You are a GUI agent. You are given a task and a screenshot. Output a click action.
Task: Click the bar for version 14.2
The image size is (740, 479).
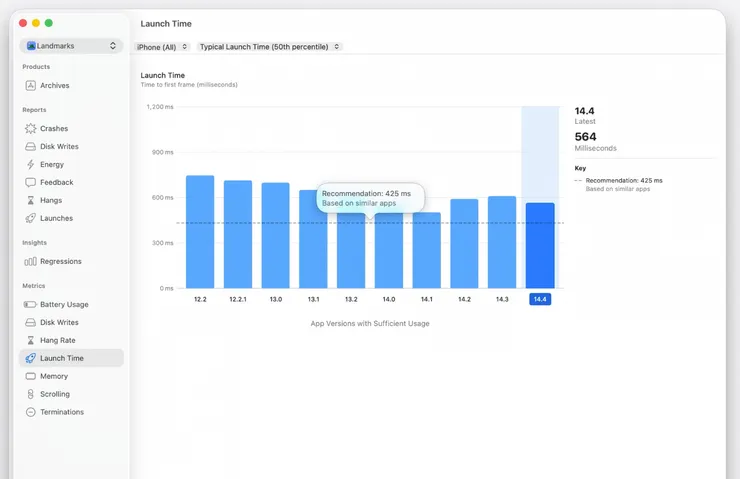pos(464,243)
